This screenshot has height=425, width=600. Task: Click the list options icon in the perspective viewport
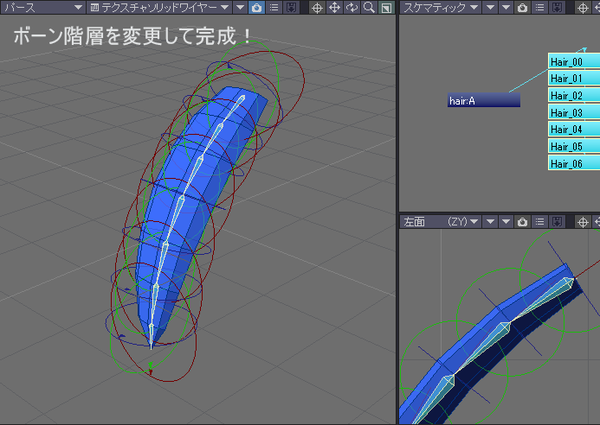coord(274,8)
